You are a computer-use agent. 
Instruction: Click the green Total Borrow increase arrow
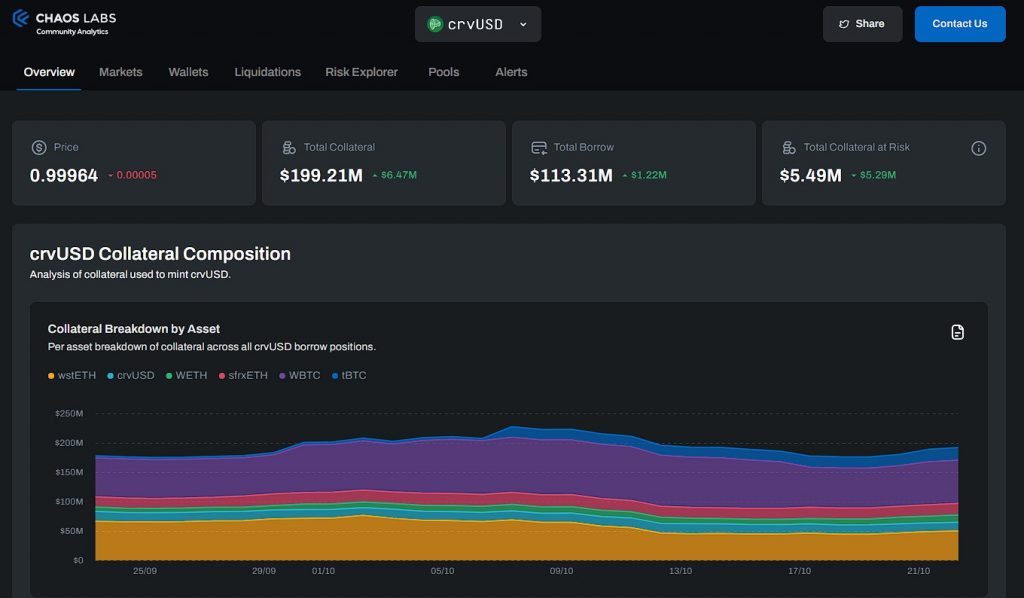[625, 176]
